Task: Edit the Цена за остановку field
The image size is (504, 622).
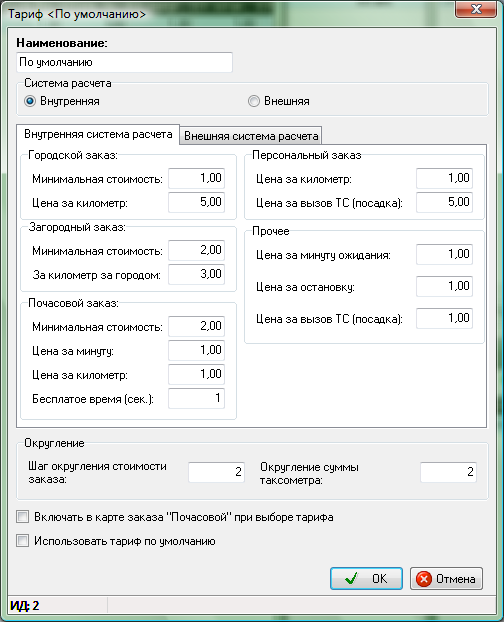Action: click(x=444, y=286)
